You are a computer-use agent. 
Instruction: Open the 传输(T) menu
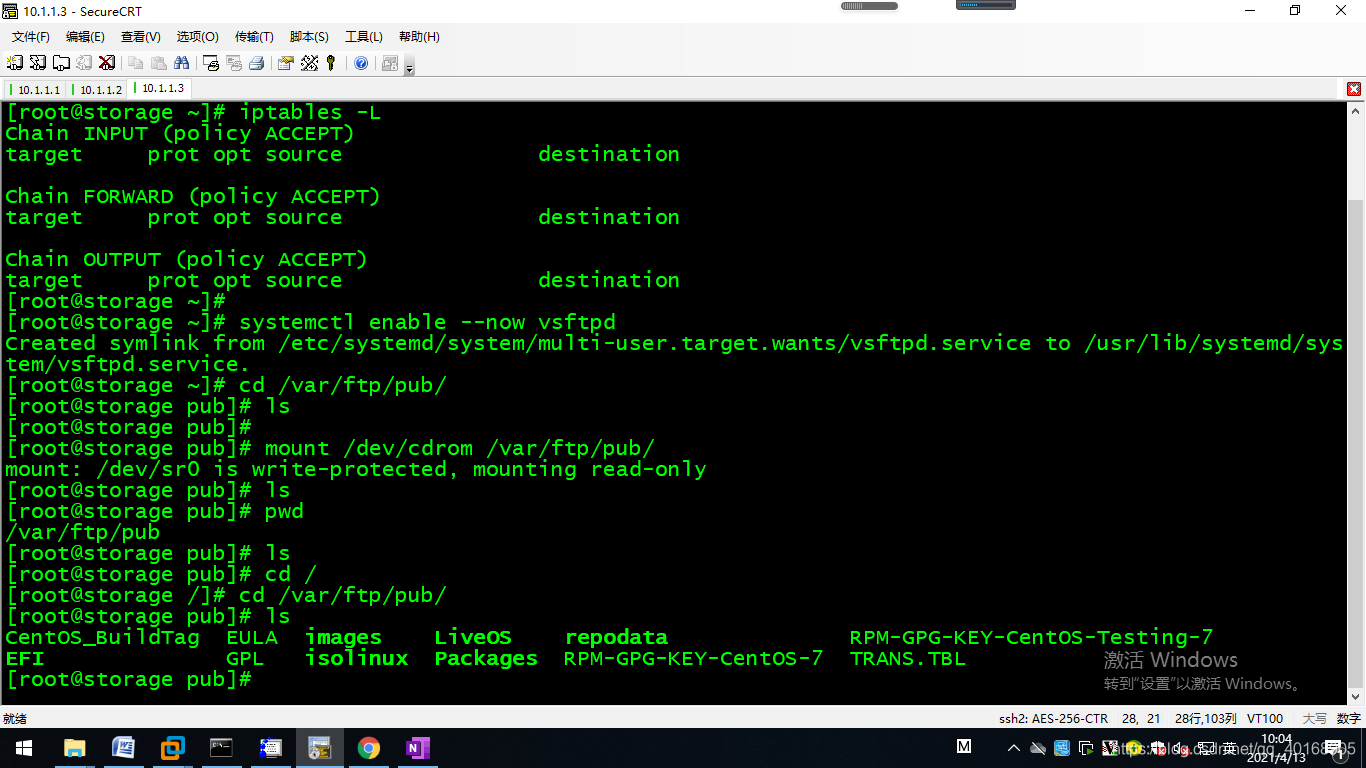254,37
